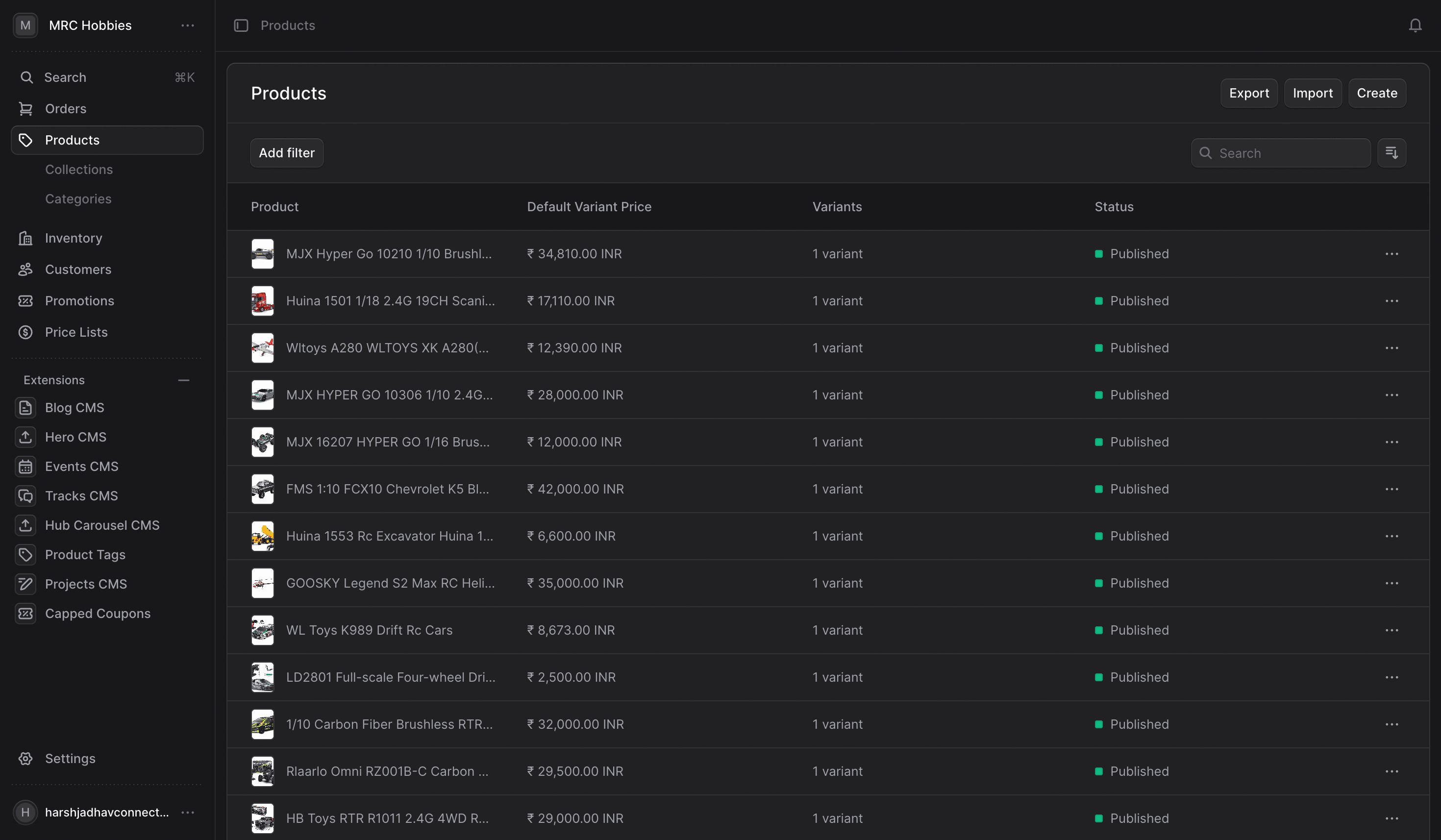Open the notifications bell
Screen dimensions: 1441x840
click(1415, 25)
